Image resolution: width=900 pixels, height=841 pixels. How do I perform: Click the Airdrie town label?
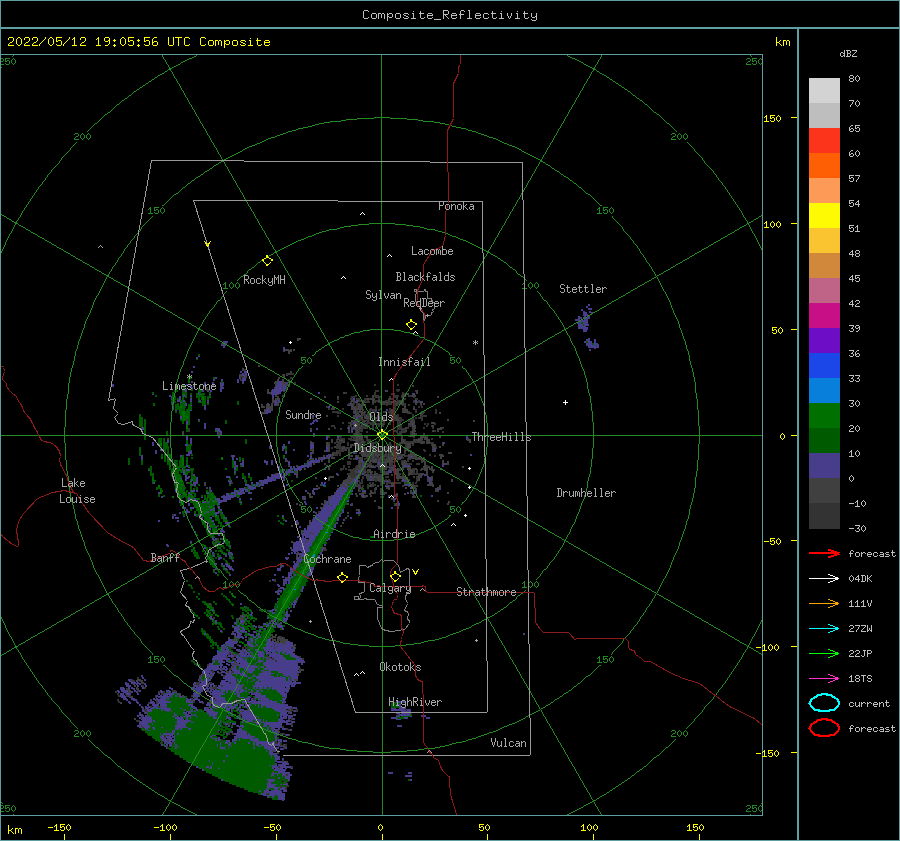[x=394, y=534]
